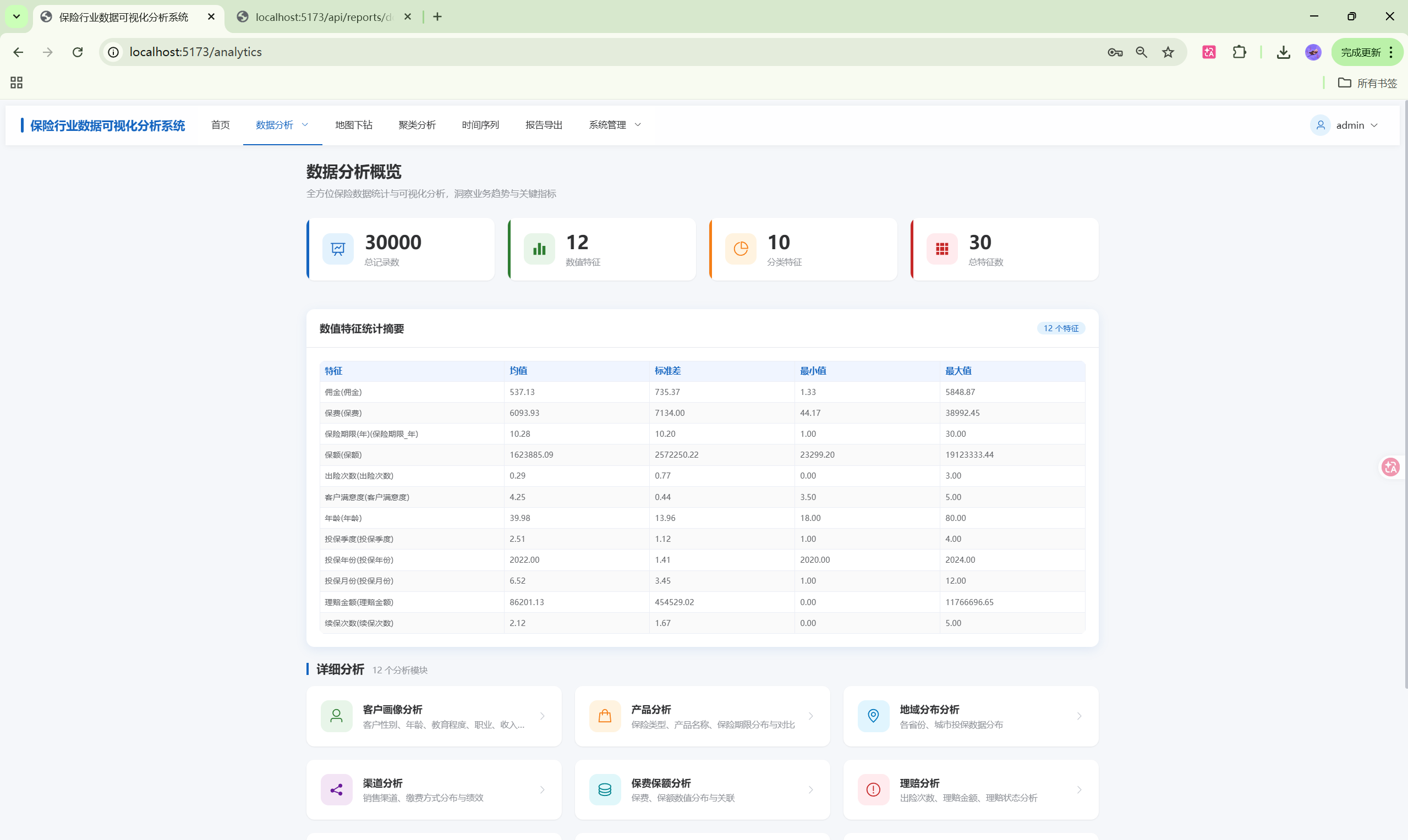Click the 地域分布分析 location pin icon
Screen dimensions: 1408x840
pos(873,716)
